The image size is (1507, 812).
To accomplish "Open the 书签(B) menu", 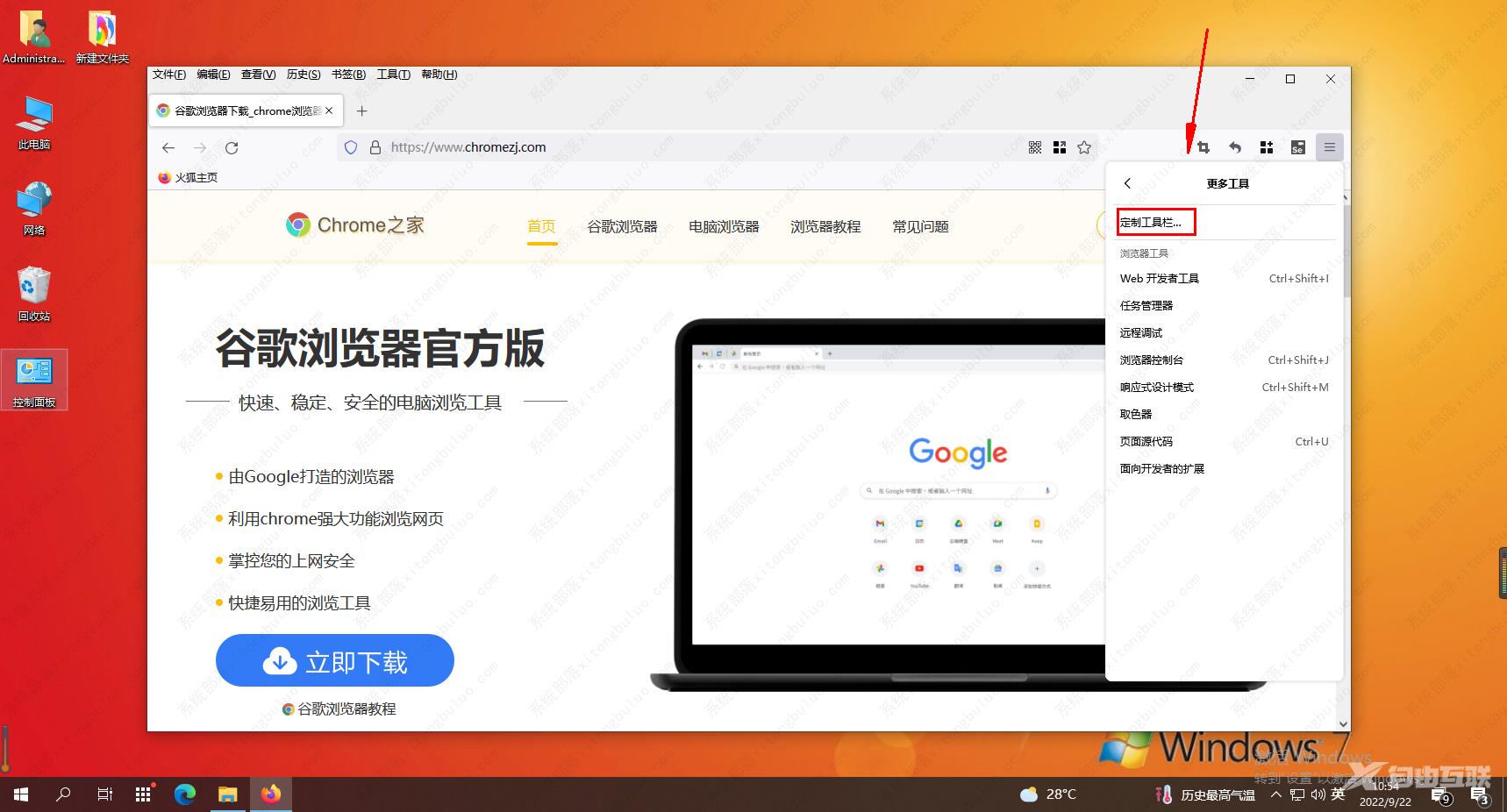I will click(x=348, y=75).
